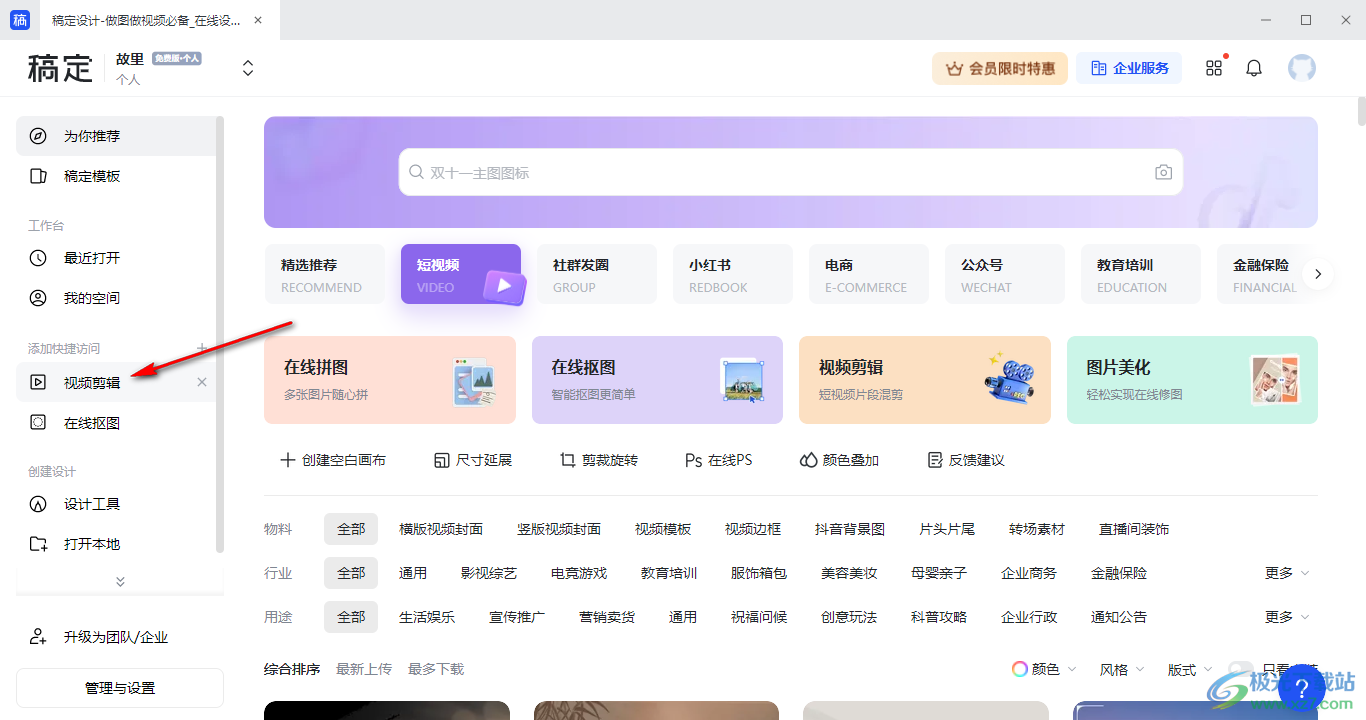Expand 更多 in the 行业 row
The height and width of the screenshot is (720, 1366).
[x=1287, y=573]
